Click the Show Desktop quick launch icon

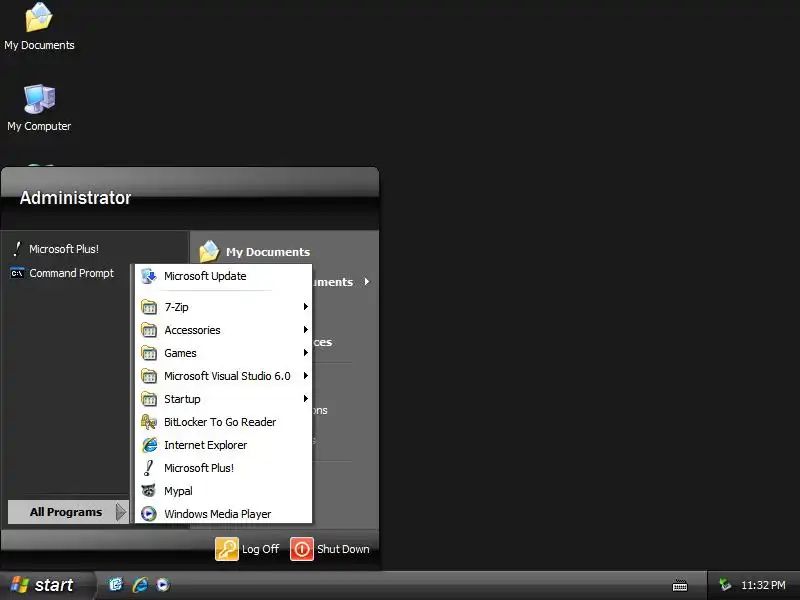point(116,584)
